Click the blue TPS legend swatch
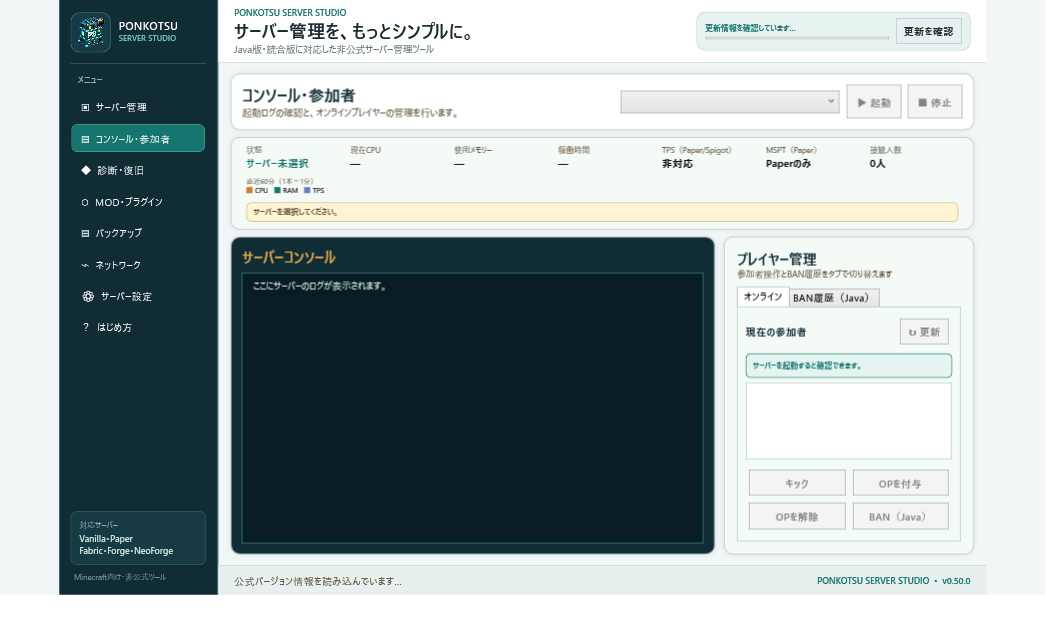 [307, 191]
